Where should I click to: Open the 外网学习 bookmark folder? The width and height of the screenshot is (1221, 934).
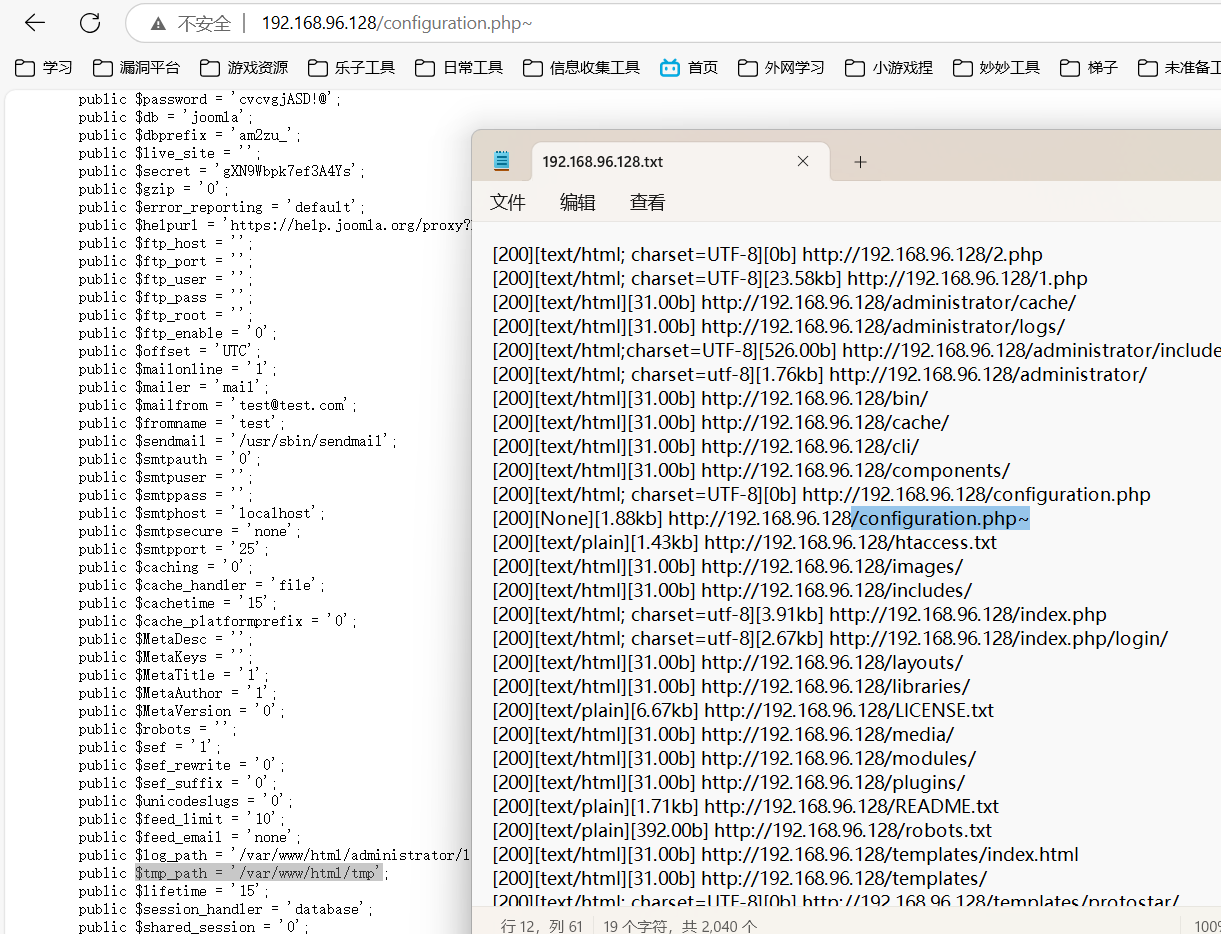coord(781,68)
